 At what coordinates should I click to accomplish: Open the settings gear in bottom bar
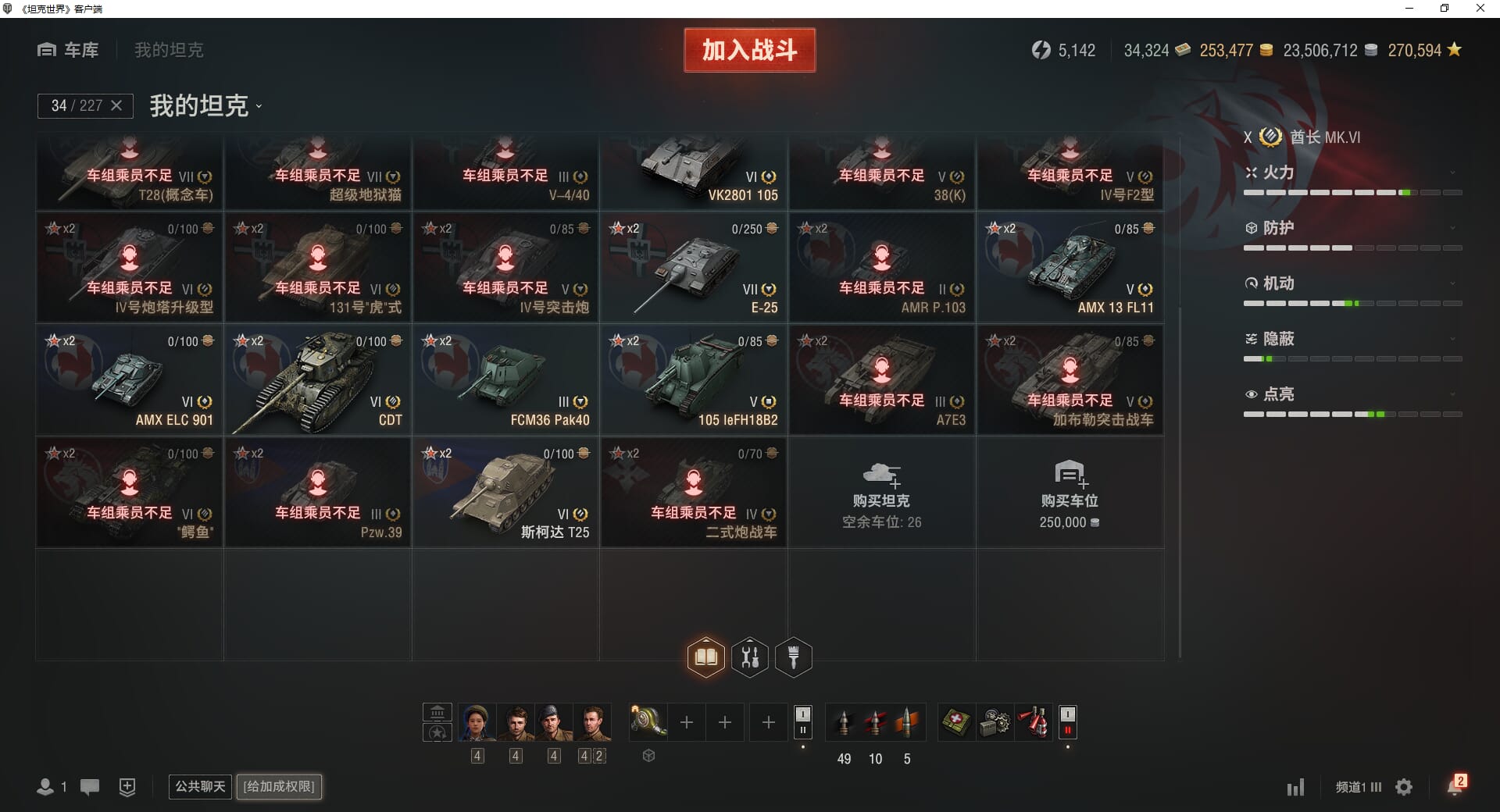click(x=1404, y=787)
